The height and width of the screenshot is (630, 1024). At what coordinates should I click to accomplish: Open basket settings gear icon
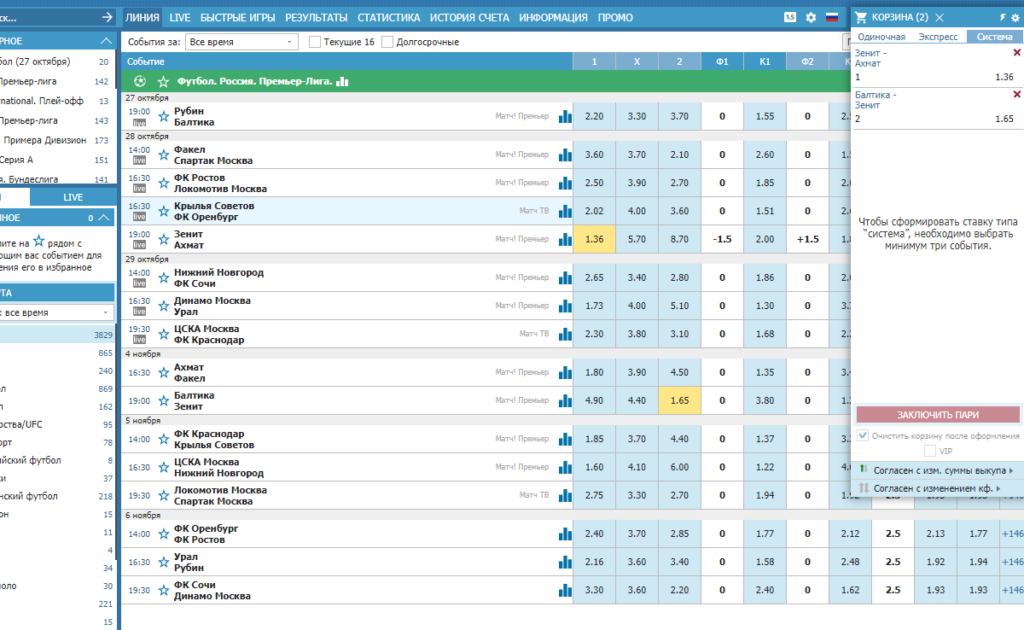point(1016,18)
